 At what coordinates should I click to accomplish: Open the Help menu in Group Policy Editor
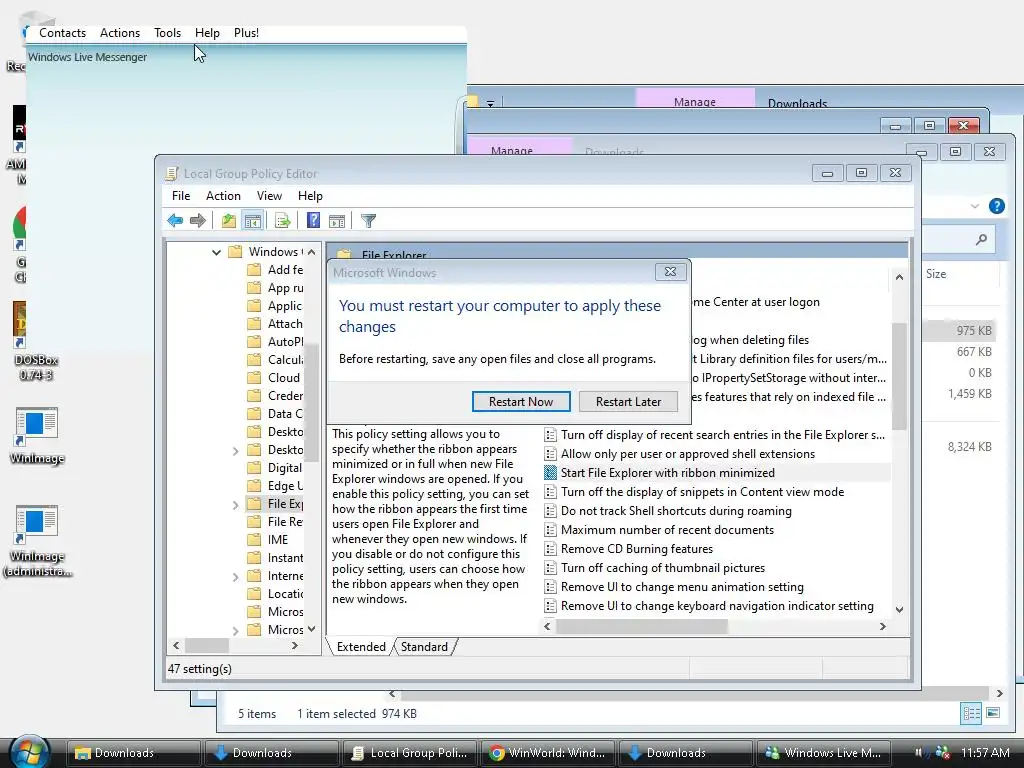tap(310, 196)
